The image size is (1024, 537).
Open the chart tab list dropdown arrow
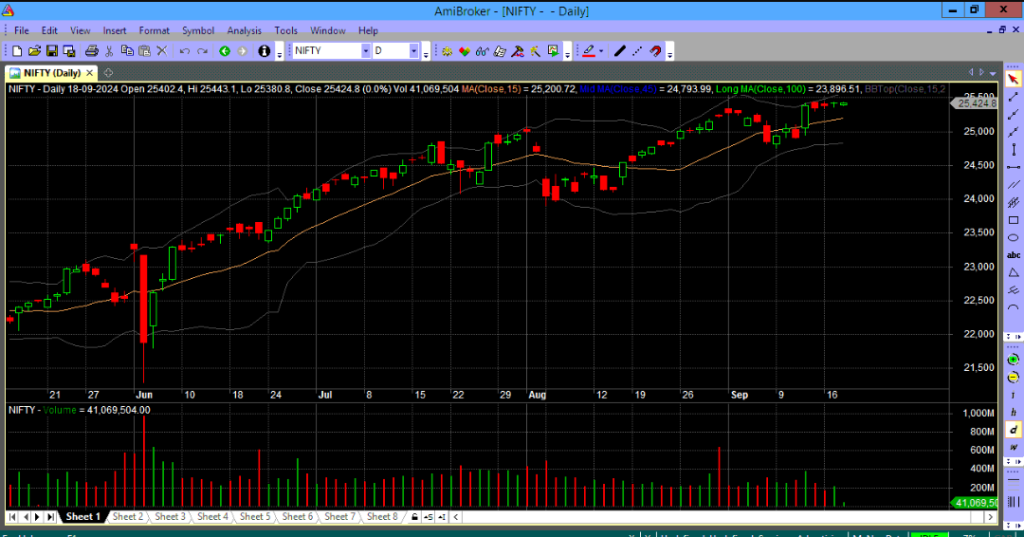point(993,73)
